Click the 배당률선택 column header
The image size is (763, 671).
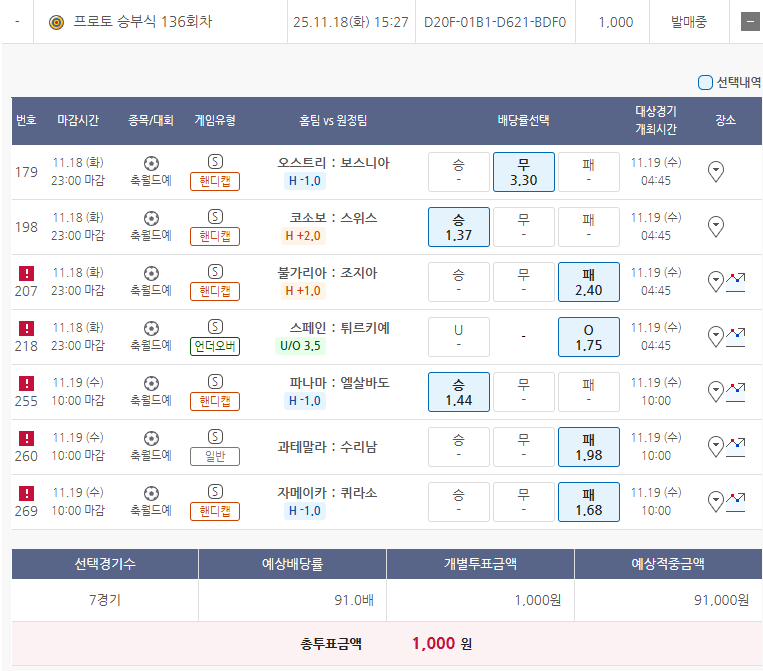[523, 120]
